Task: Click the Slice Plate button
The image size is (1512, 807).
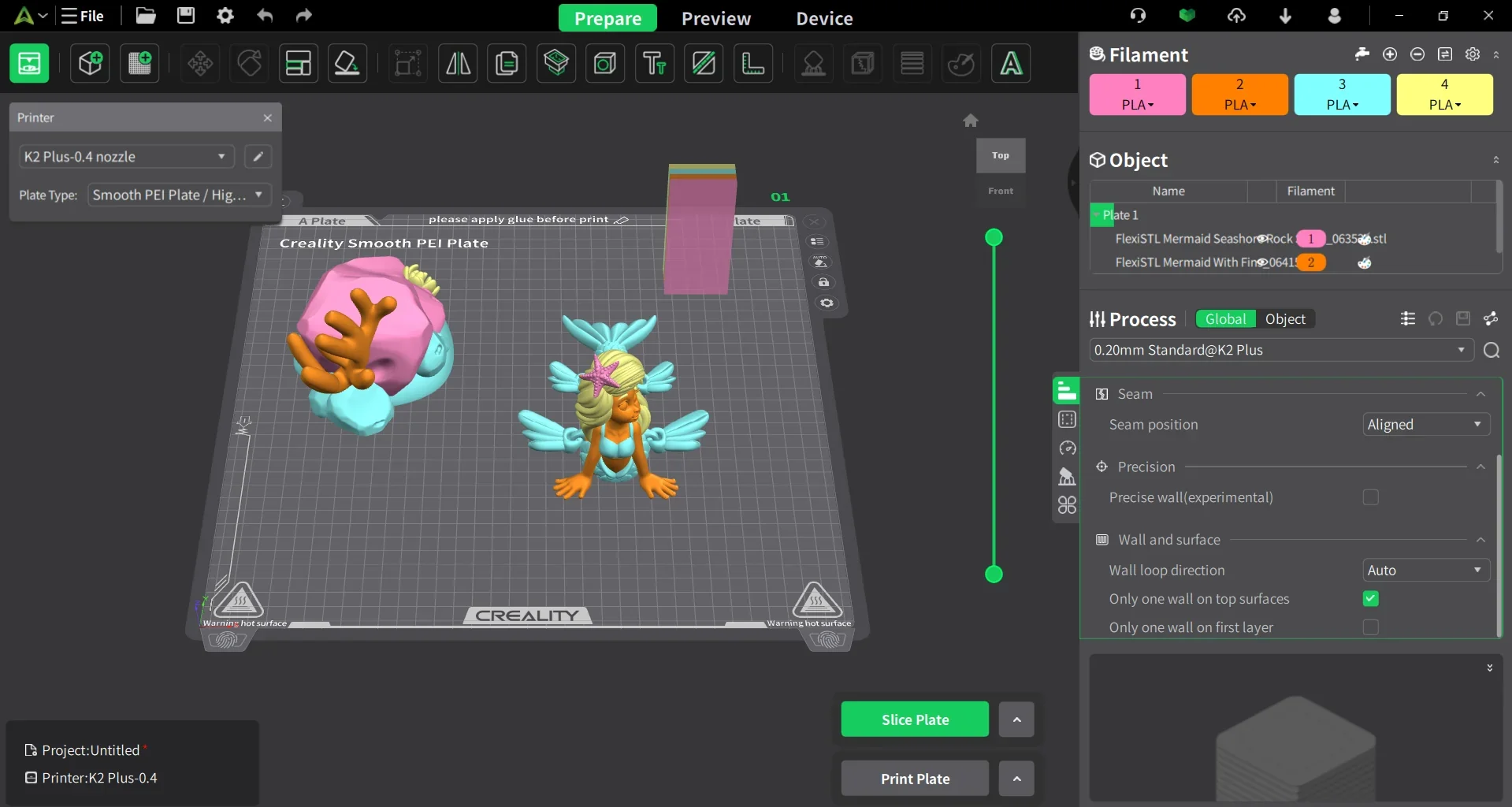Action: click(914, 719)
